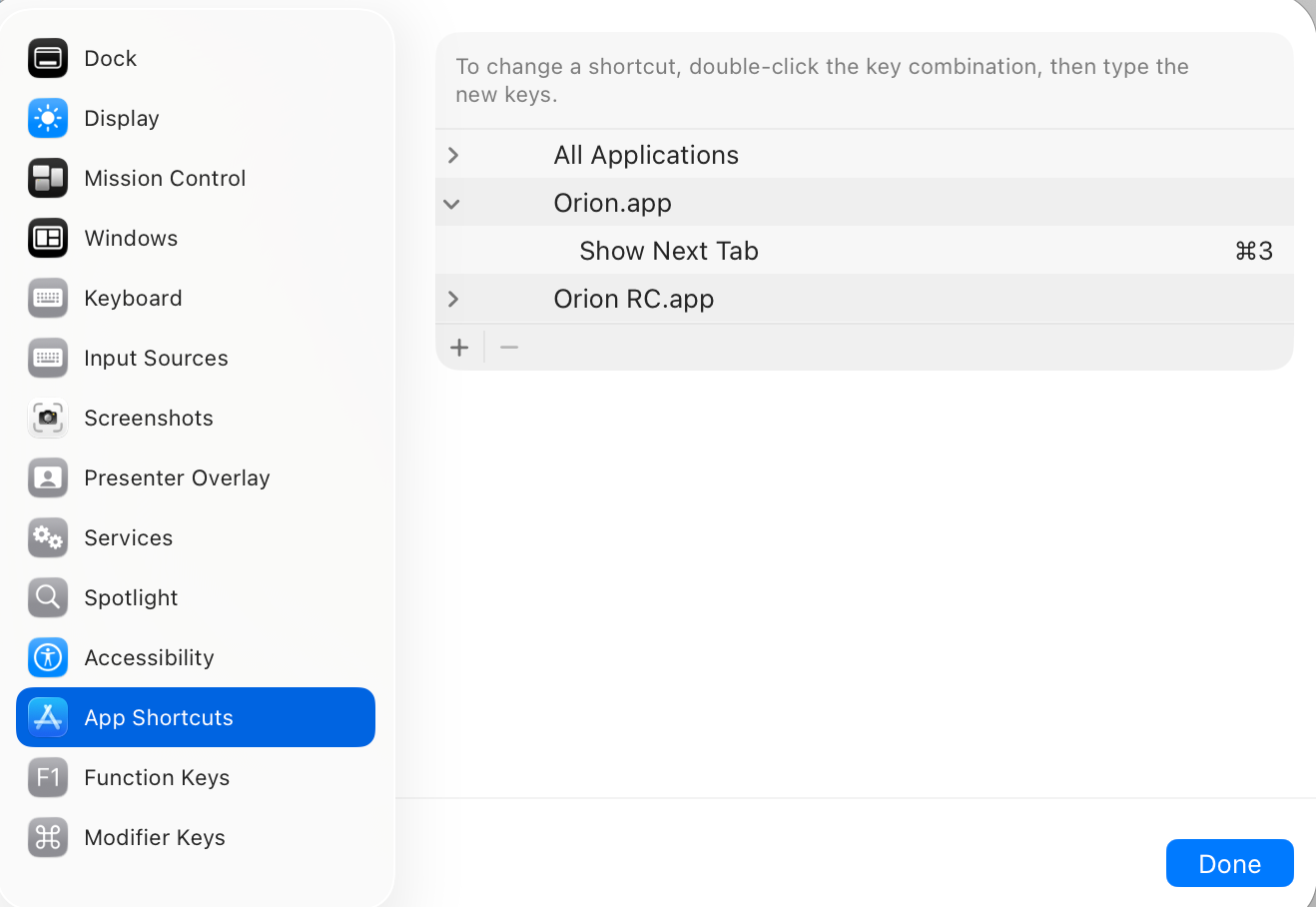Open Mission Control icon in sidebar
This screenshot has height=907, width=1316.
[48, 179]
